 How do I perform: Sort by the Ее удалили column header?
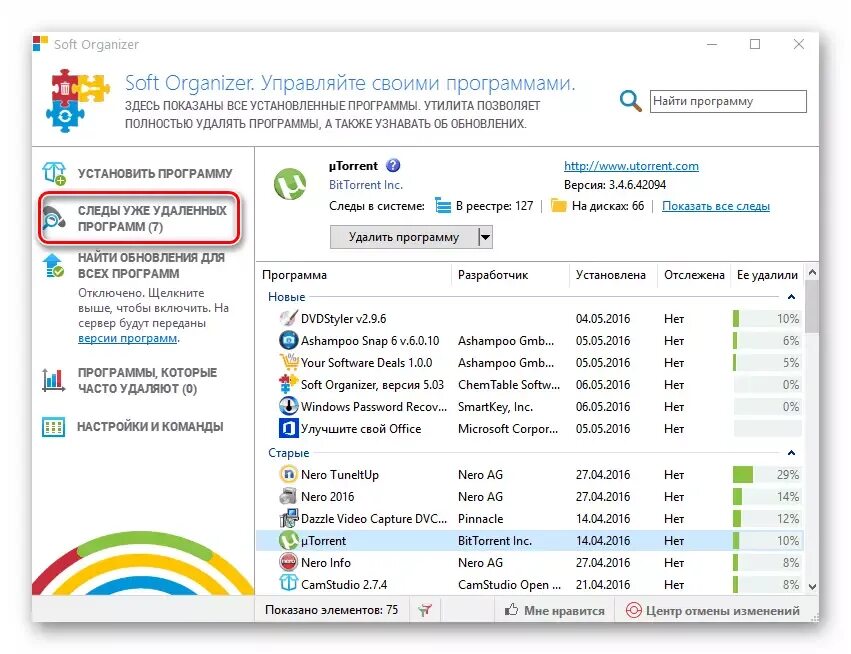pos(767,275)
